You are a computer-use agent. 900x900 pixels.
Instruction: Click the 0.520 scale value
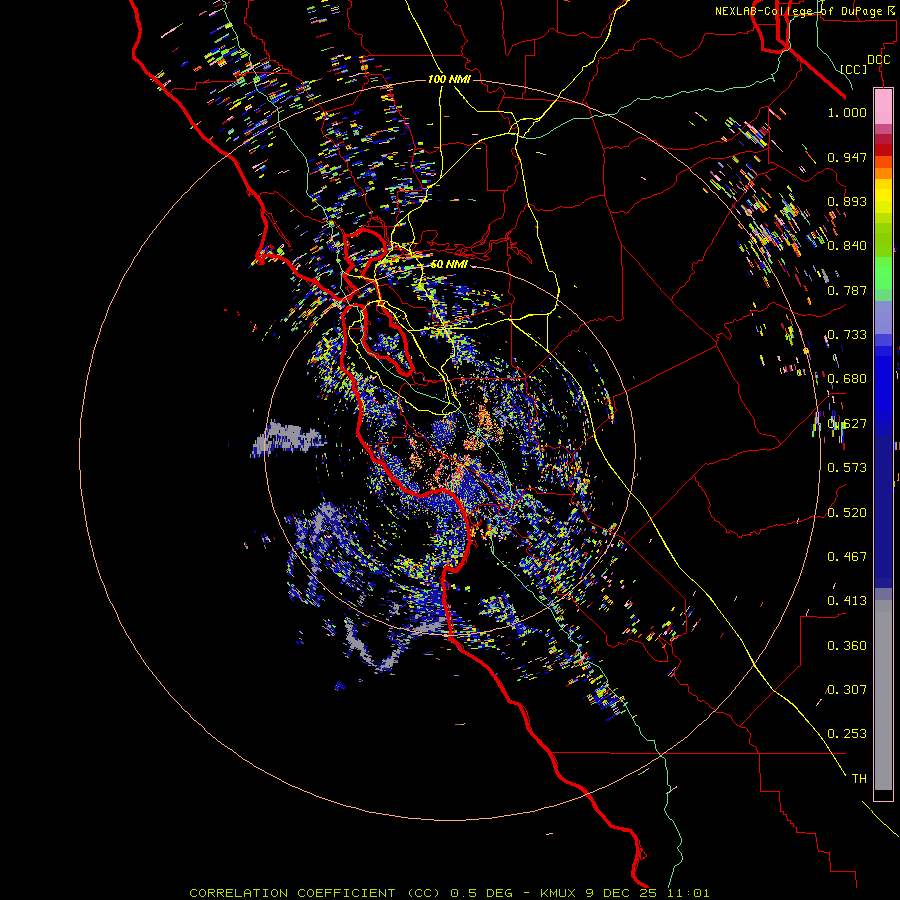[847, 513]
